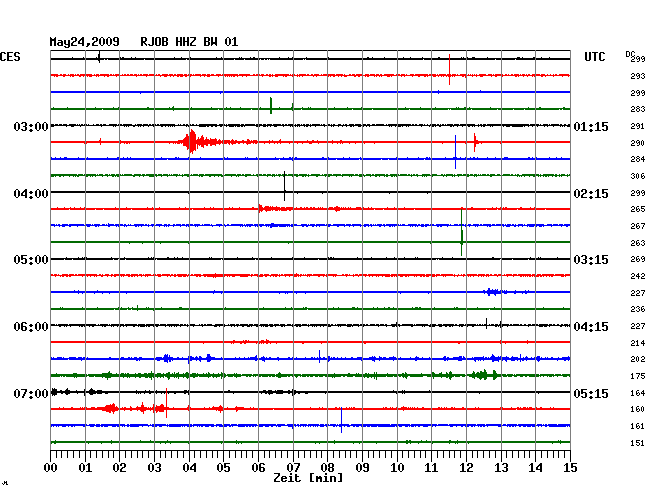
Task: Select the 07:00 CES time label
Action: [x=31, y=393]
